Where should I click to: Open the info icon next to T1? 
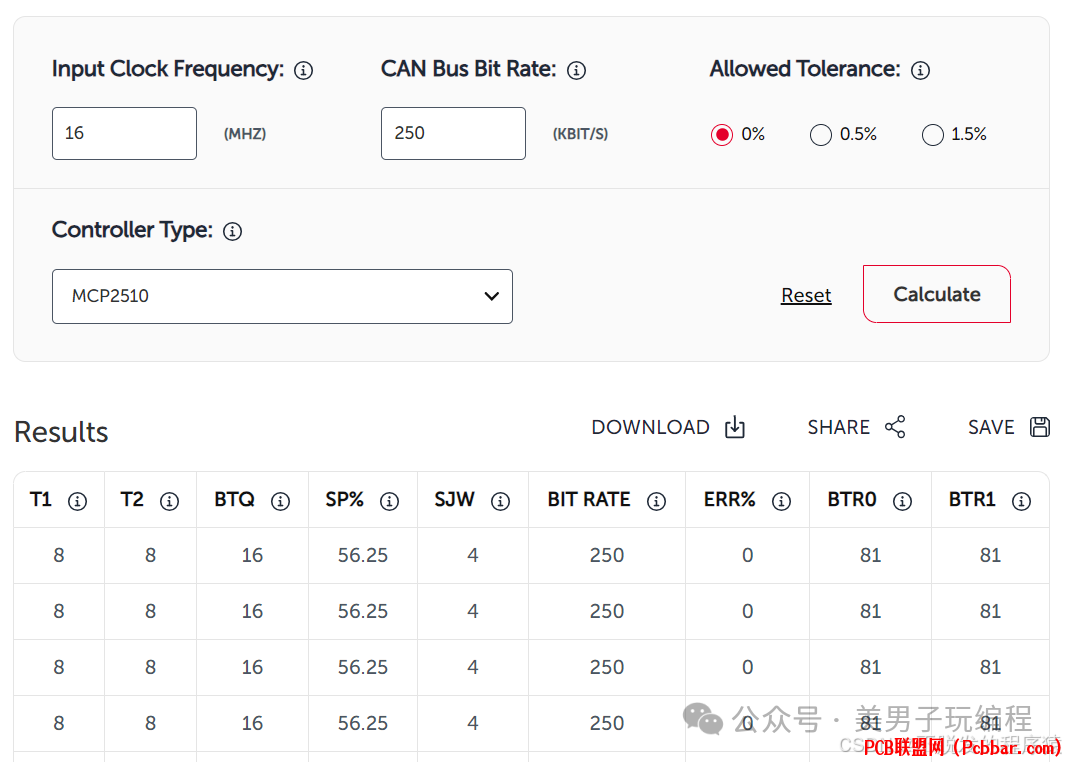pyautogui.click(x=78, y=501)
